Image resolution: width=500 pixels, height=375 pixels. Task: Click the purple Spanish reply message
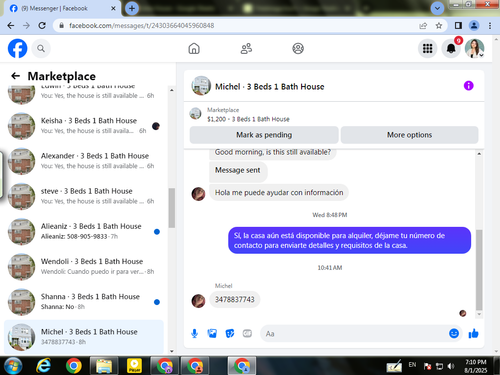click(x=349, y=240)
